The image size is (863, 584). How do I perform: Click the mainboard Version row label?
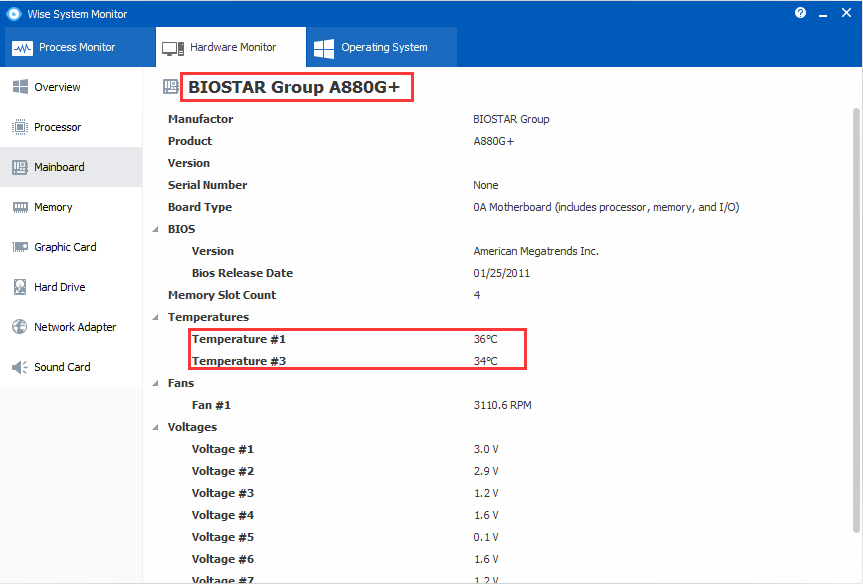pos(189,163)
